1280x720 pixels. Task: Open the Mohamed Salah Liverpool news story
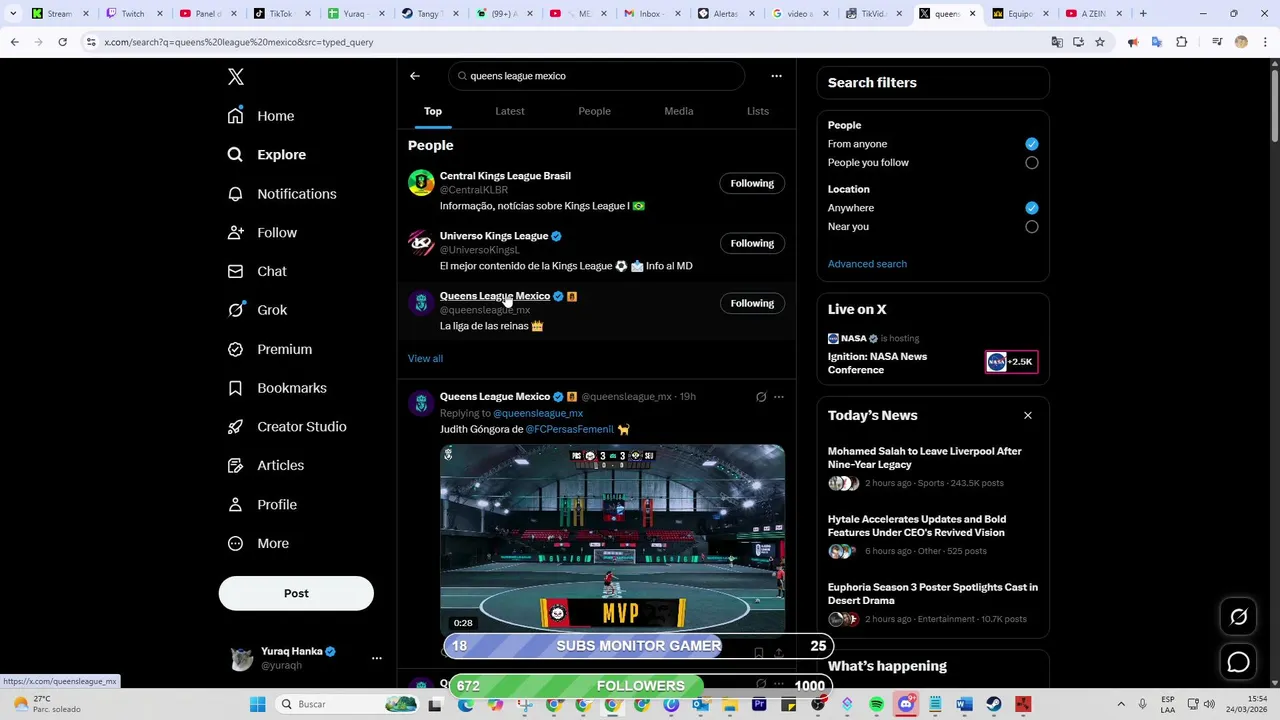coord(932,467)
